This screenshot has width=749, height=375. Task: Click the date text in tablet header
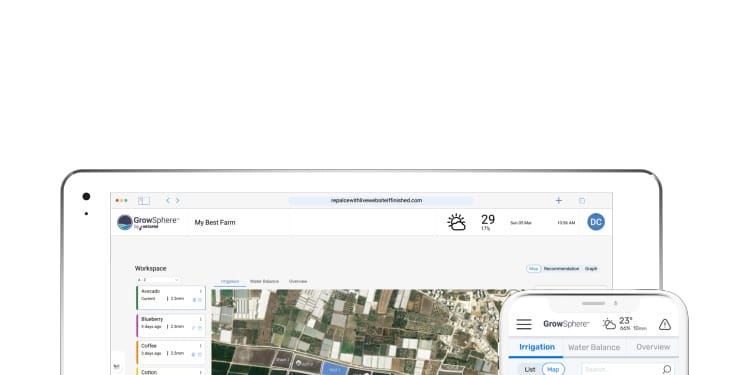pyautogui.click(x=521, y=223)
